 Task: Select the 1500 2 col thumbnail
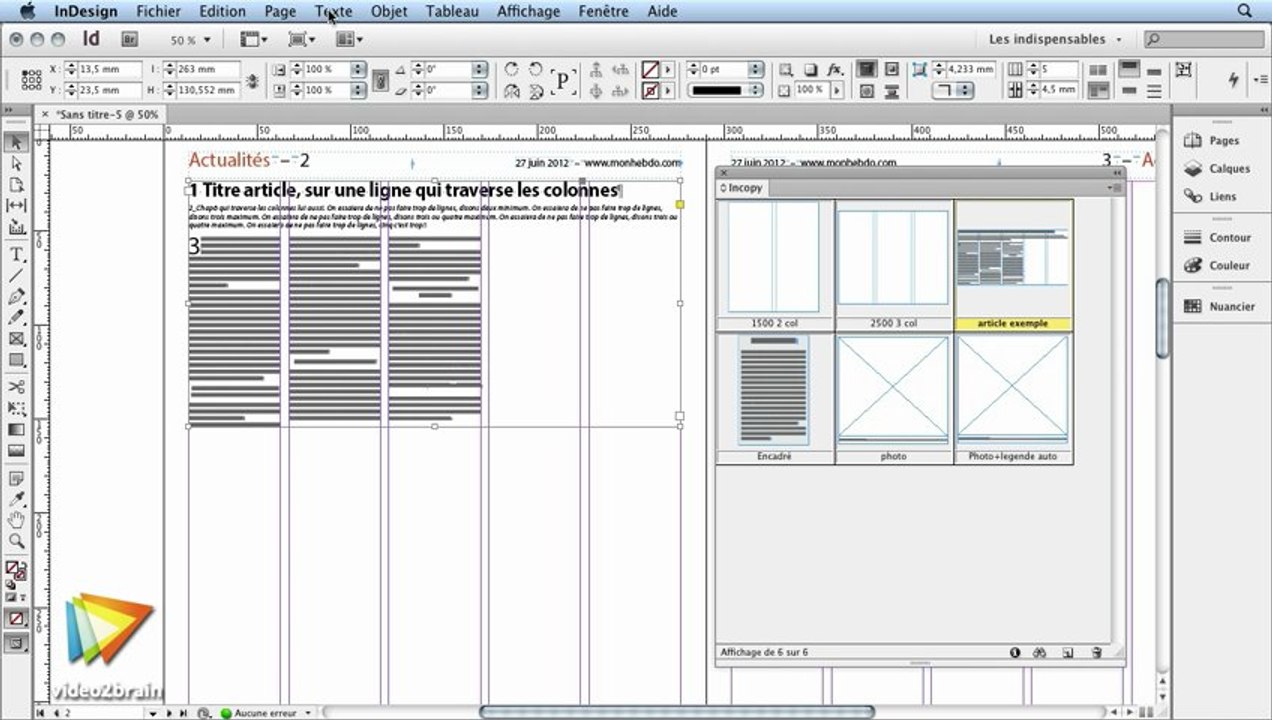[775, 266]
